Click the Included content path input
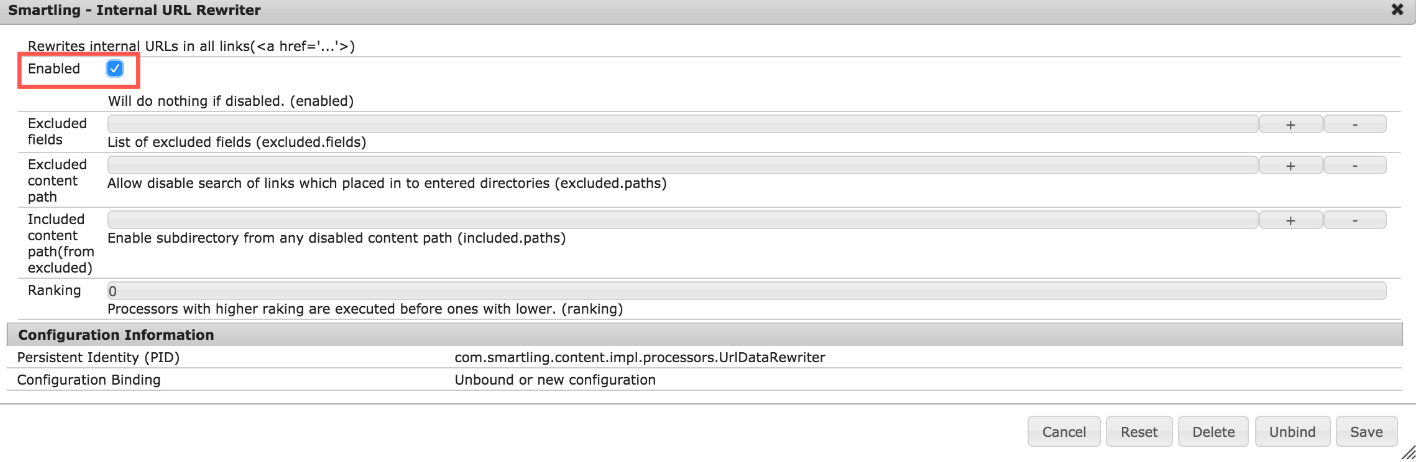This screenshot has height=462, width=1416. (682, 220)
